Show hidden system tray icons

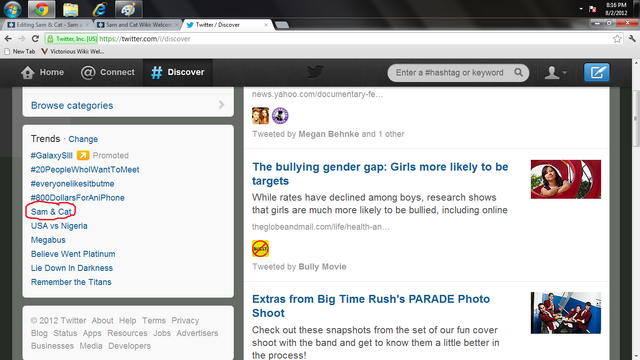[581, 9]
